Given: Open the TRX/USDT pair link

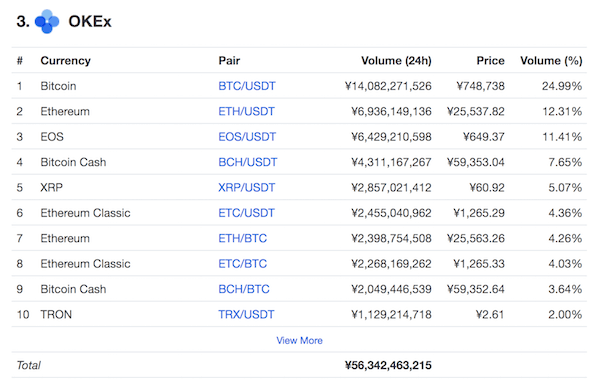Looking at the screenshot, I should click(246, 315).
